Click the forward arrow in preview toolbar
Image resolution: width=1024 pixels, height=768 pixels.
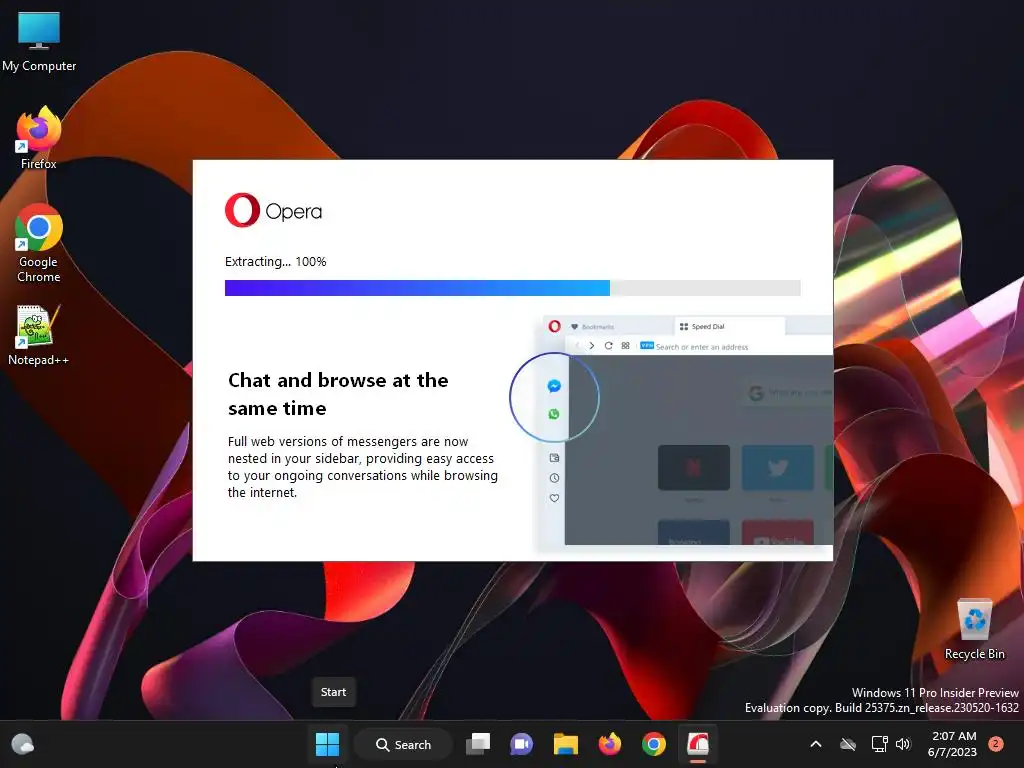tap(592, 345)
